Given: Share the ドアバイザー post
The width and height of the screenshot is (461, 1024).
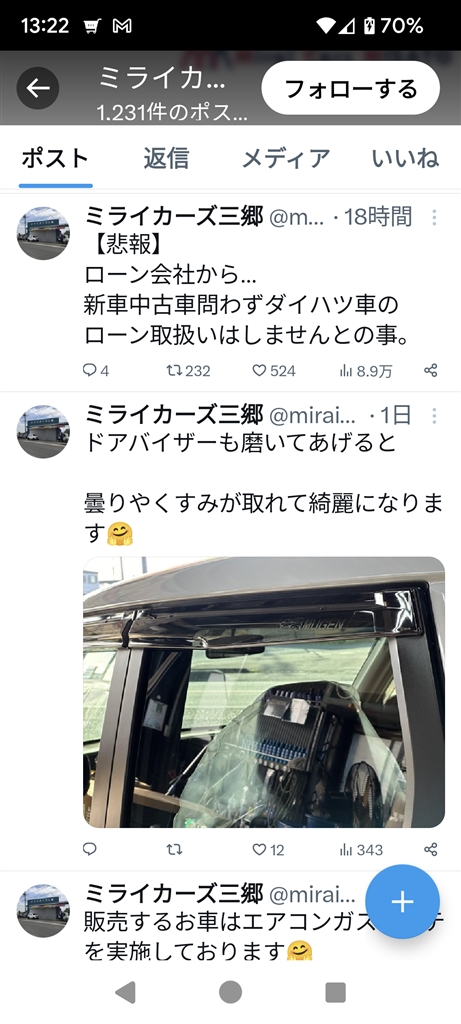Looking at the screenshot, I should 430,850.
